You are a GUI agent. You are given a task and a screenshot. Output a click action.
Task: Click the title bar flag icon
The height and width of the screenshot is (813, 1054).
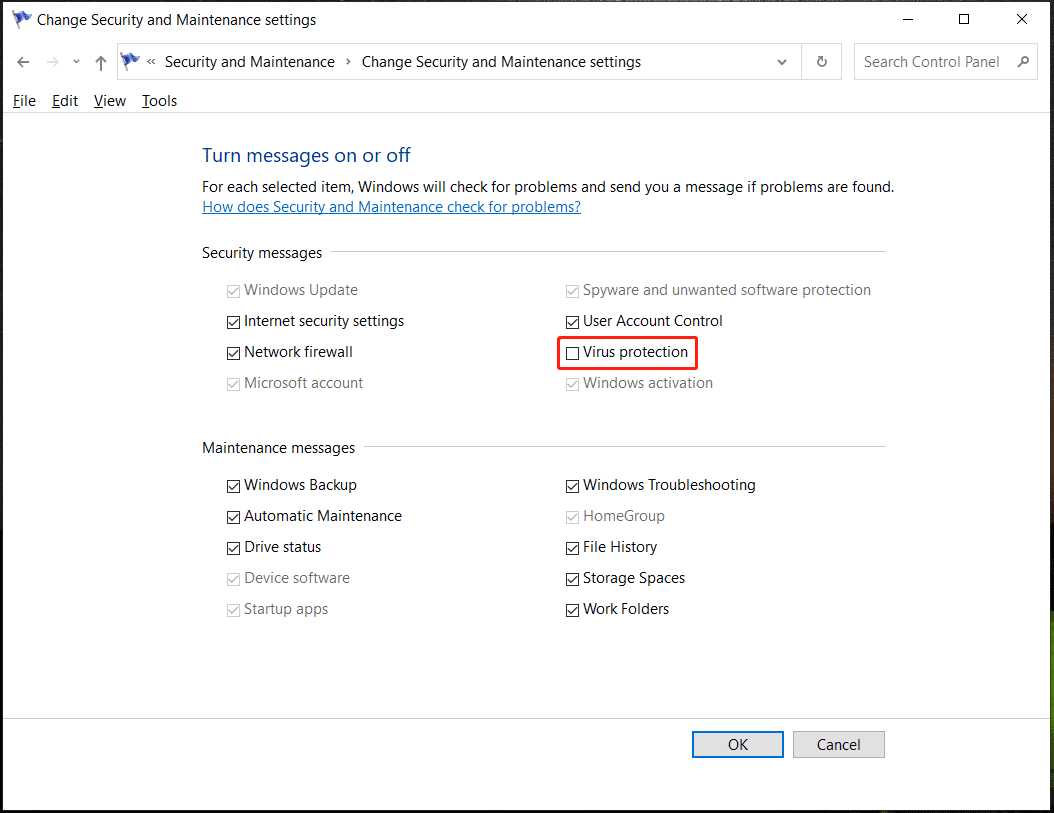tap(21, 19)
